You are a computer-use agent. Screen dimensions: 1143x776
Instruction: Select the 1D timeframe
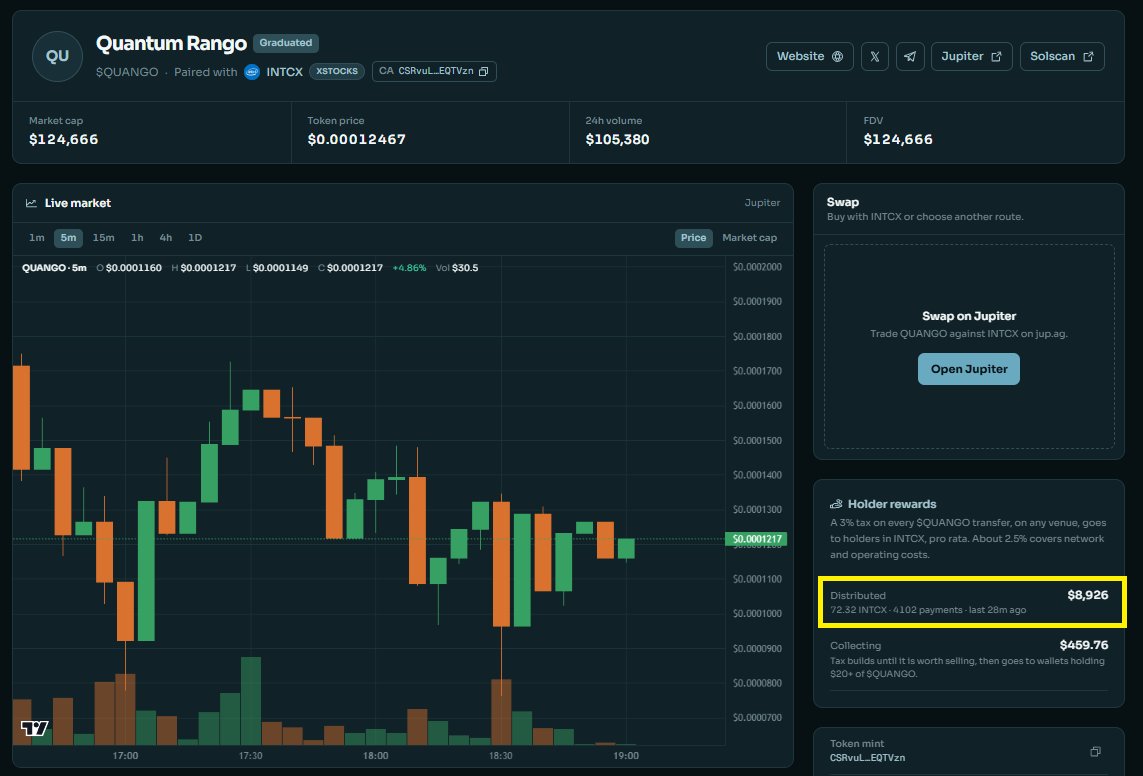click(x=195, y=238)
